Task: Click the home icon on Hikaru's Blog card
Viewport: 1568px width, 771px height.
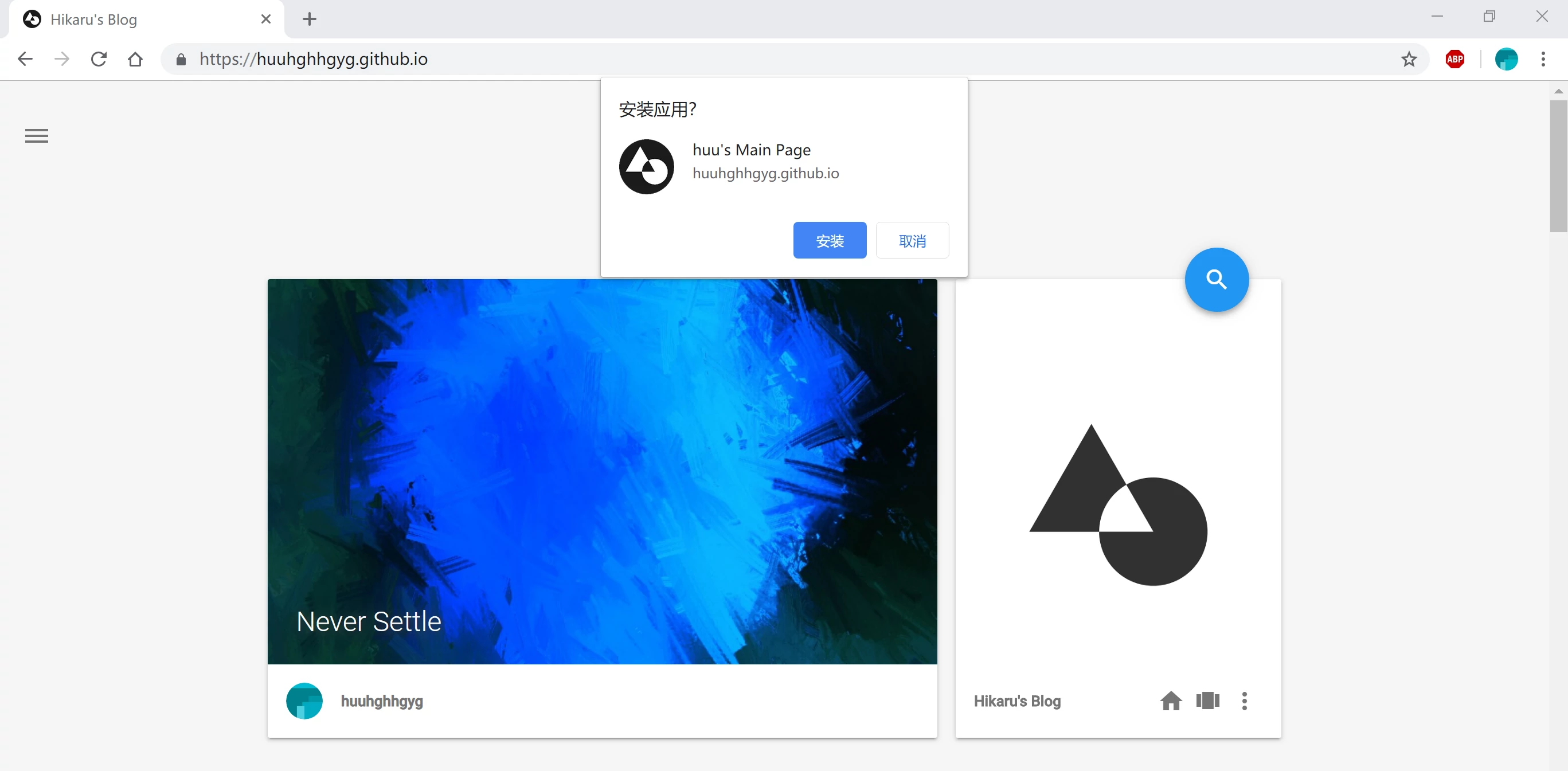Action: pyautogui.click(x=1171, y=701)
